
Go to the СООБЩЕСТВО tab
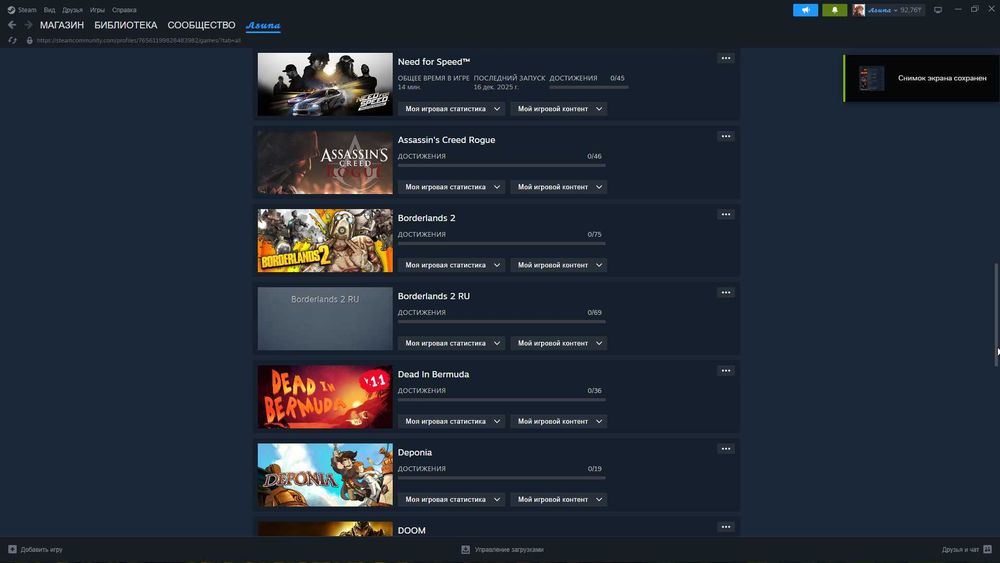click(202, 25)
